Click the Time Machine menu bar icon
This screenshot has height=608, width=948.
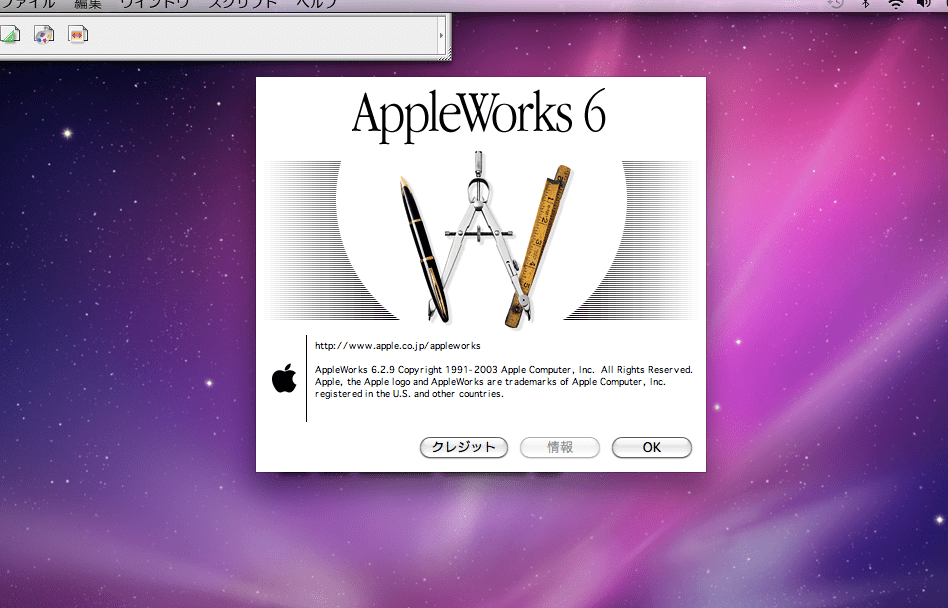point(836,3)
